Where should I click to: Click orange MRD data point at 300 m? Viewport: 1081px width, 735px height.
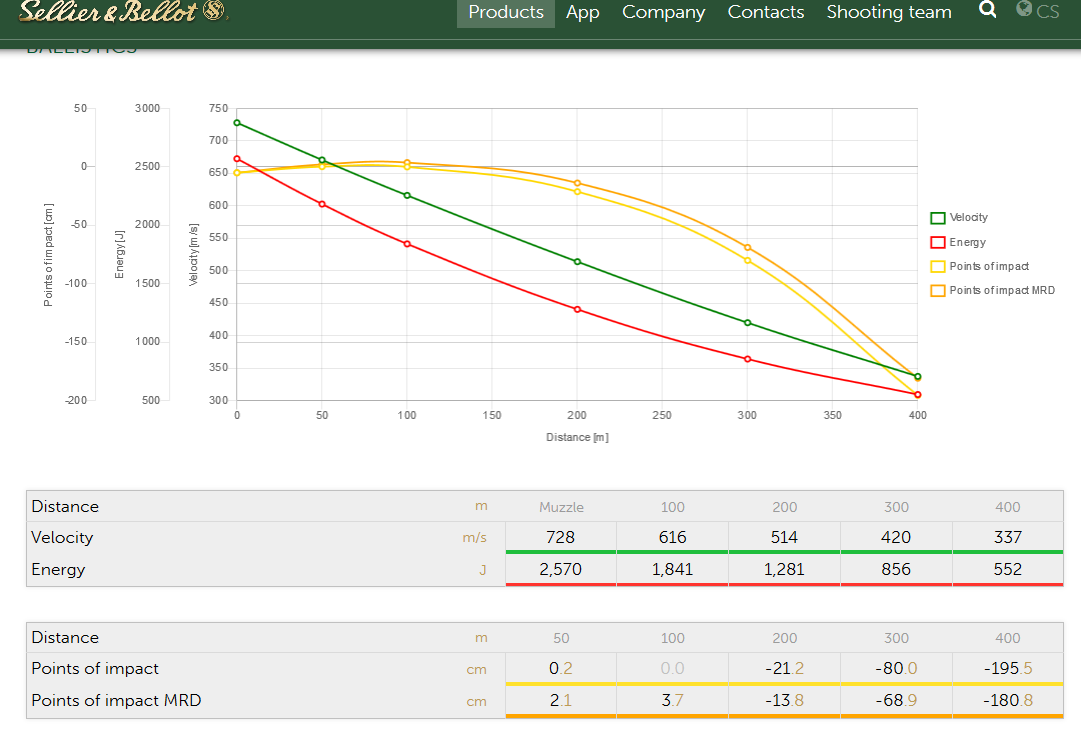click(747, 247)
